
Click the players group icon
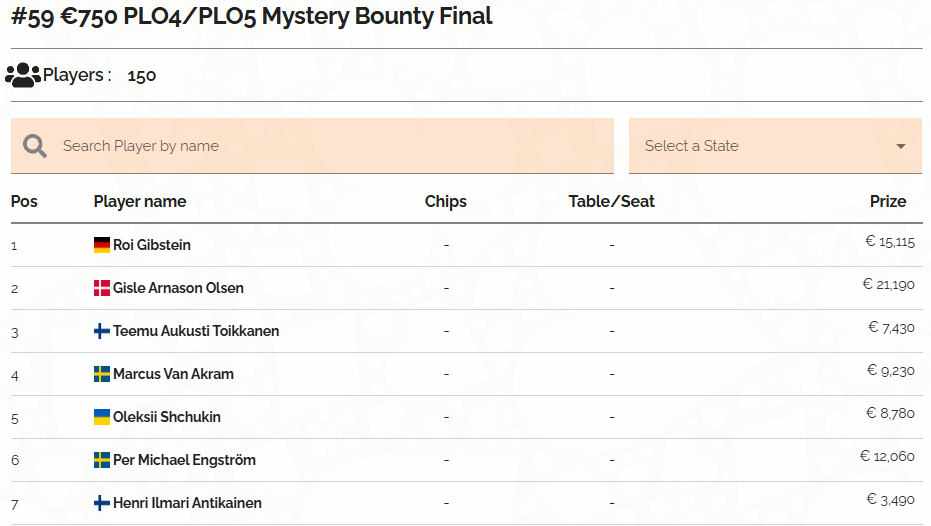point(23,75)
